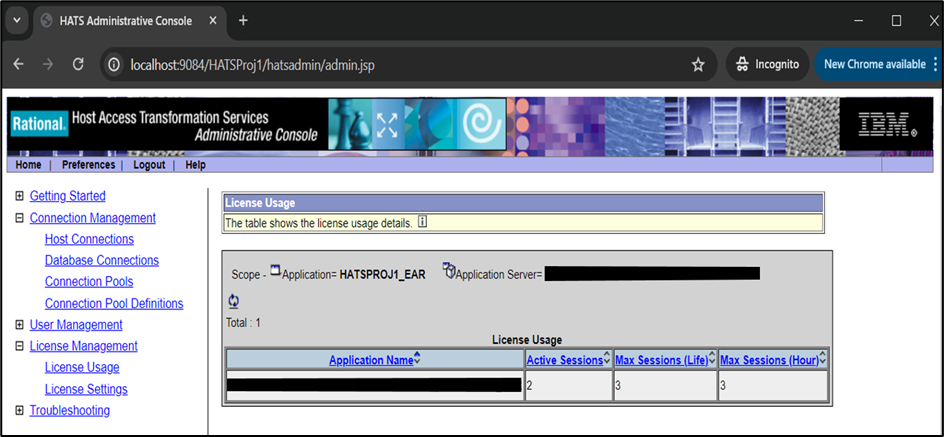Screen dimensions: 944x437
Task: Open Connection Pools link
Action: (89, 282)
